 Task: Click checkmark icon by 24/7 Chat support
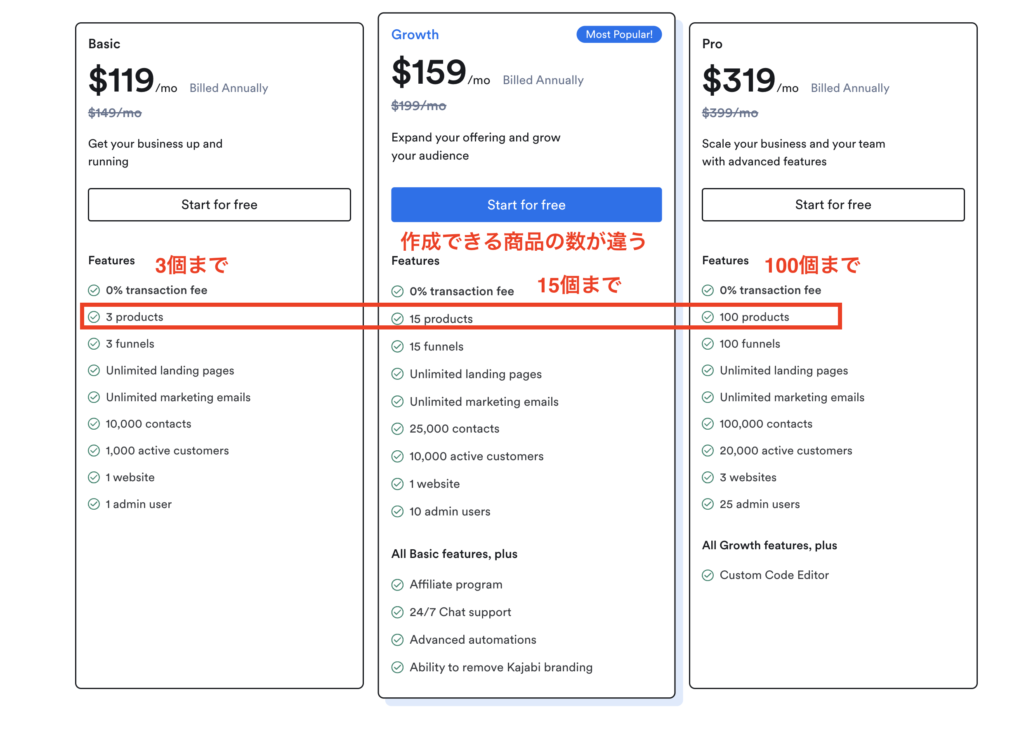coord(397,612)
